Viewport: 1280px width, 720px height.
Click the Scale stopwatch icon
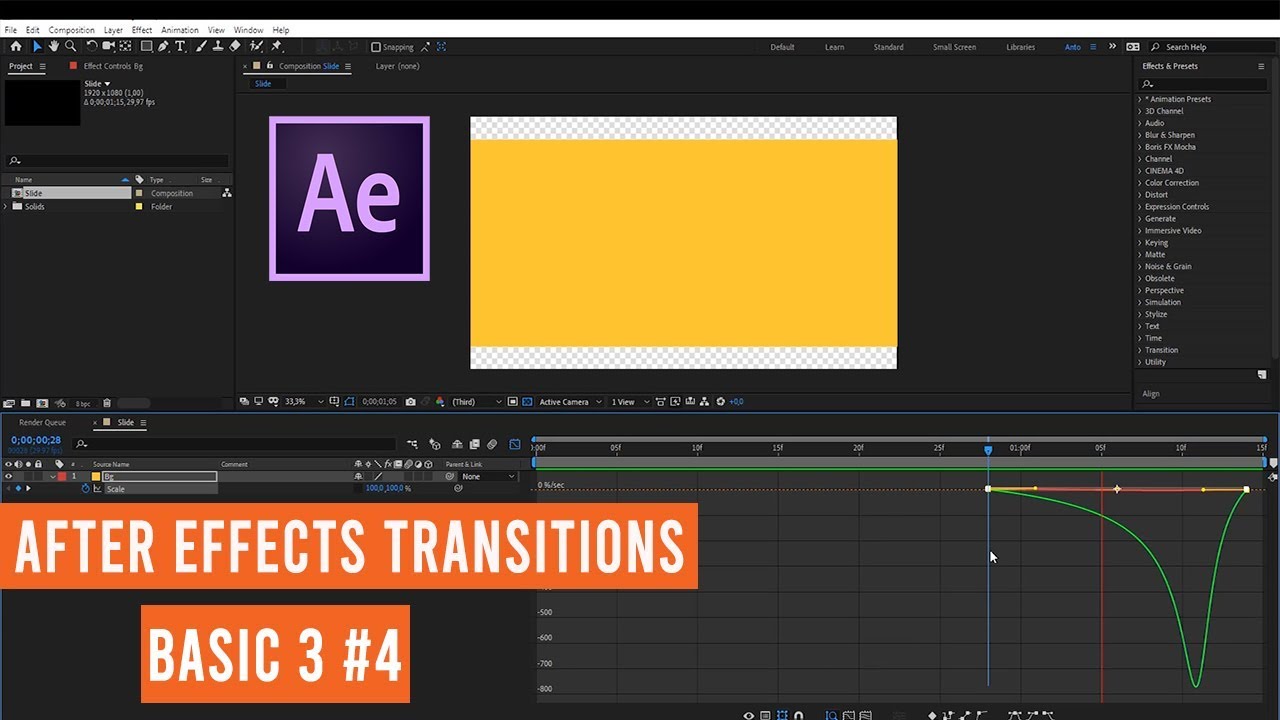(86, 488)
